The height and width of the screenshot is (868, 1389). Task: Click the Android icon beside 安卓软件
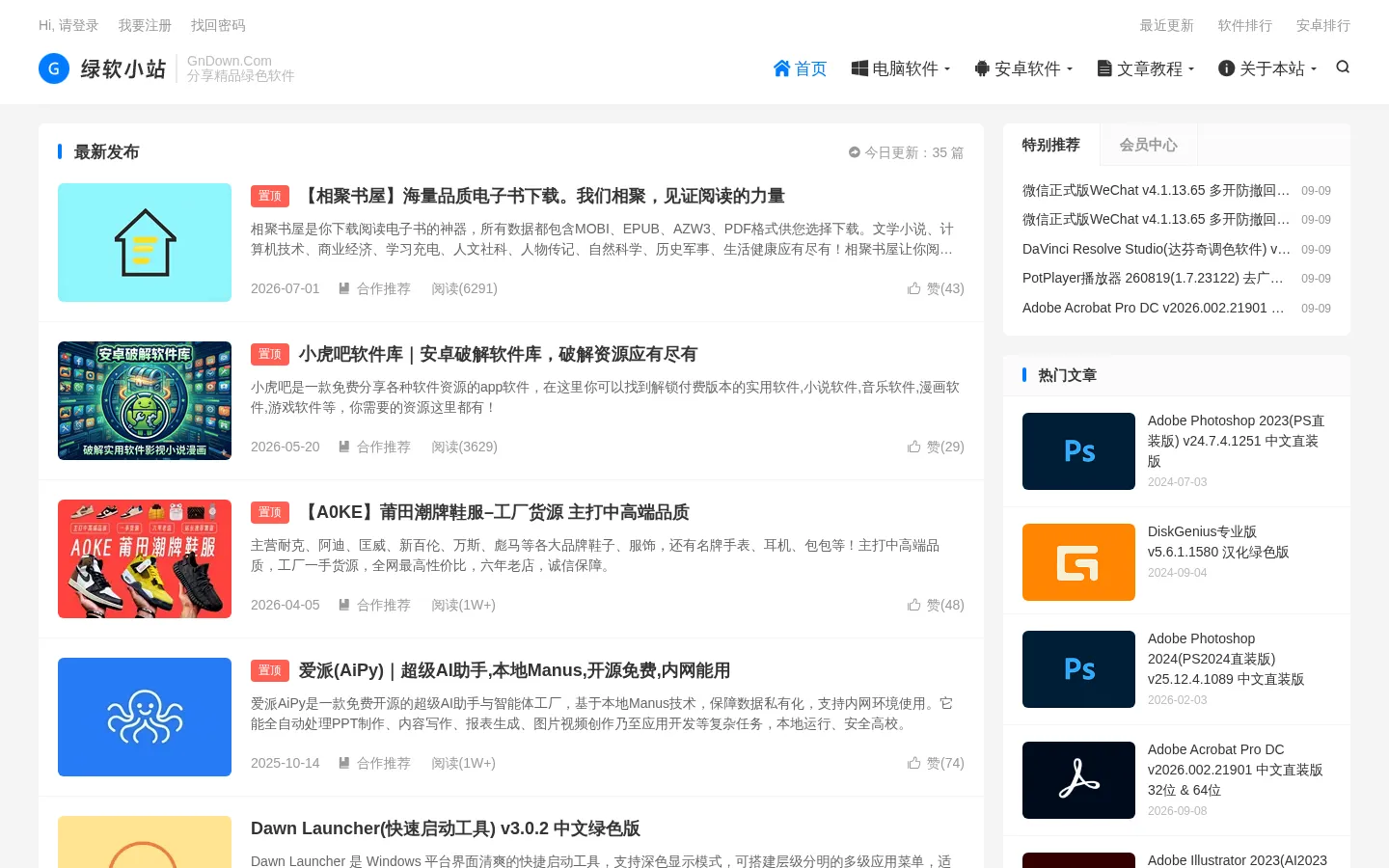pos(982,68)
